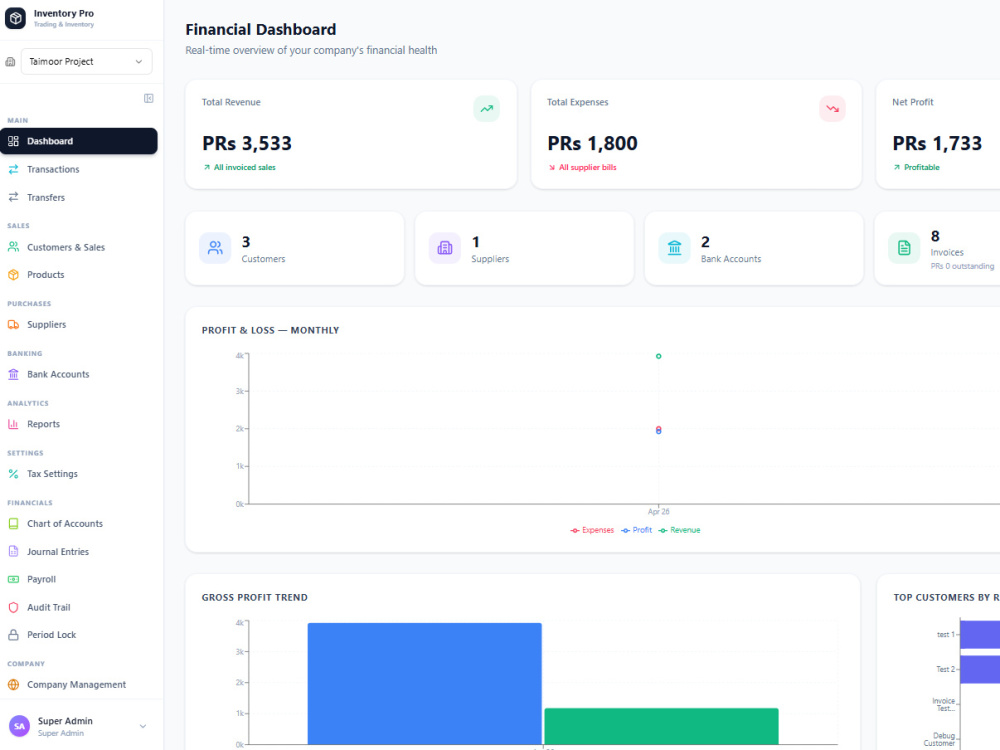Click the Financial Dashboard heading

click(x=261, y=29)
